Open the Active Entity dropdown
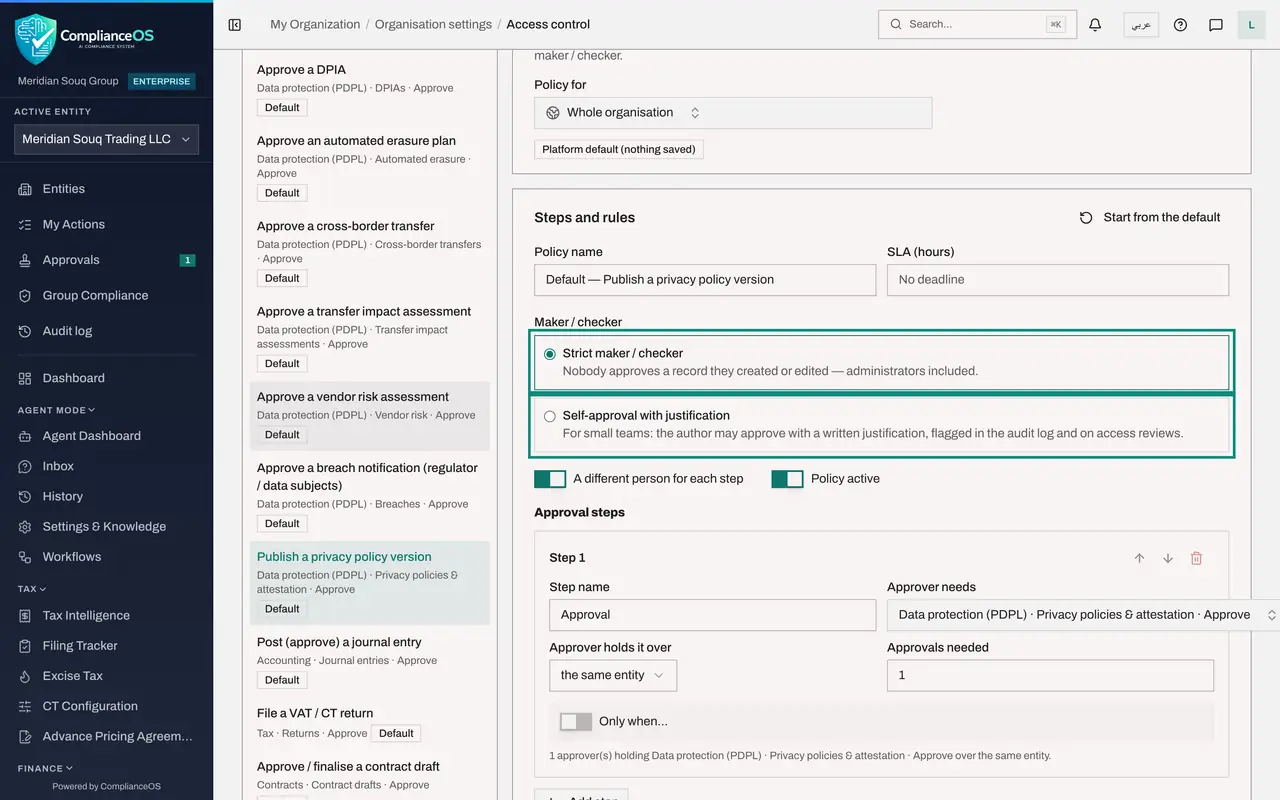The height and width of the screenshot is (800, 1280). 106,139
